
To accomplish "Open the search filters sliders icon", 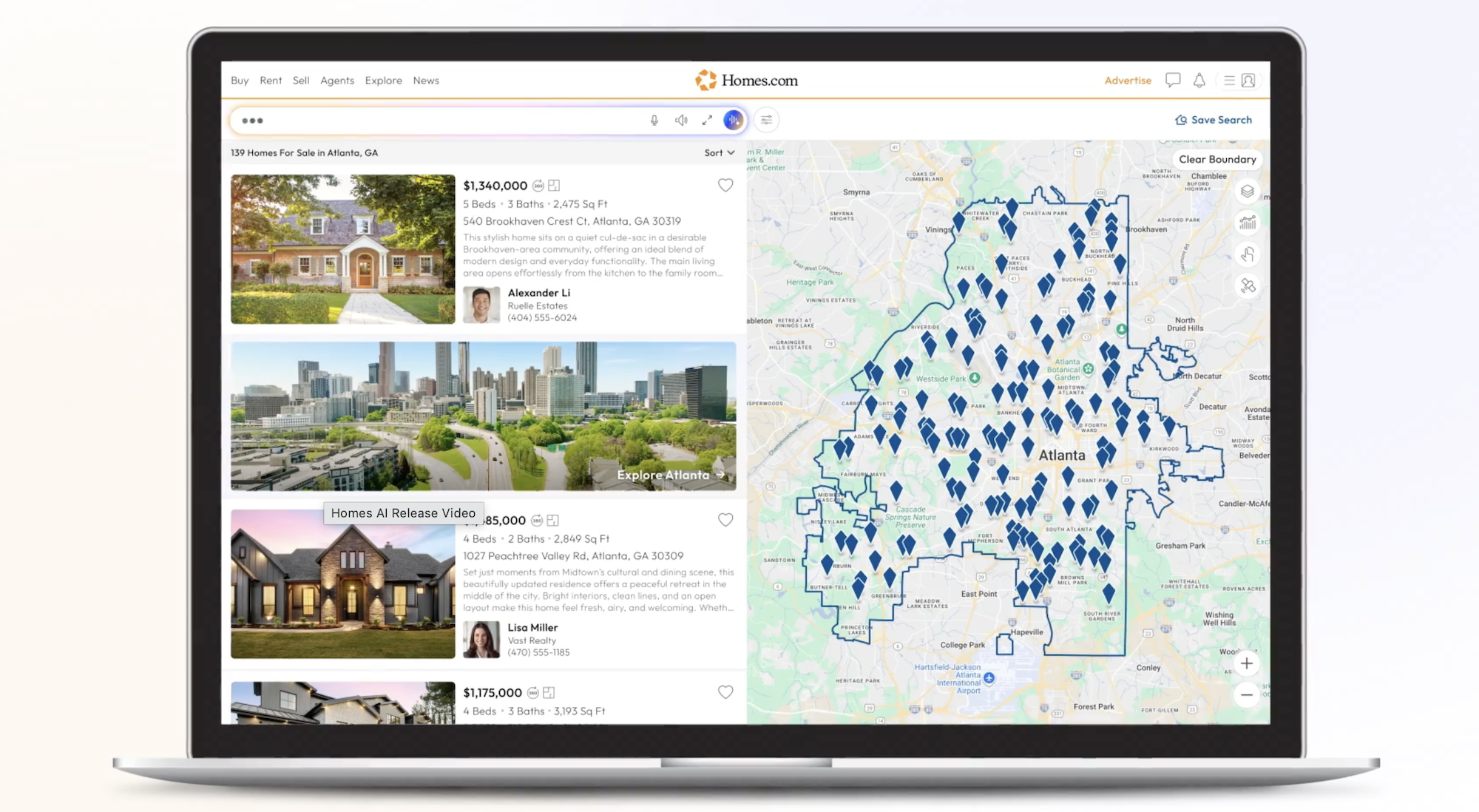I will [767, 120].
